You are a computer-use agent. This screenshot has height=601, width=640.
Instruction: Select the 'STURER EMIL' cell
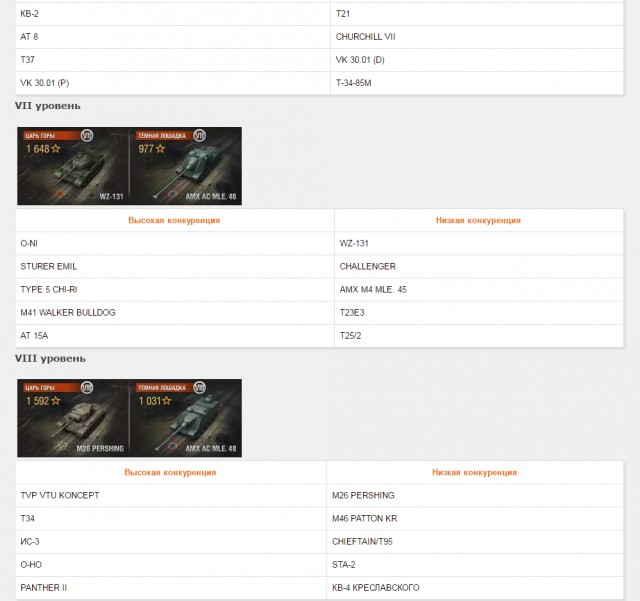[x=175, y=267]
